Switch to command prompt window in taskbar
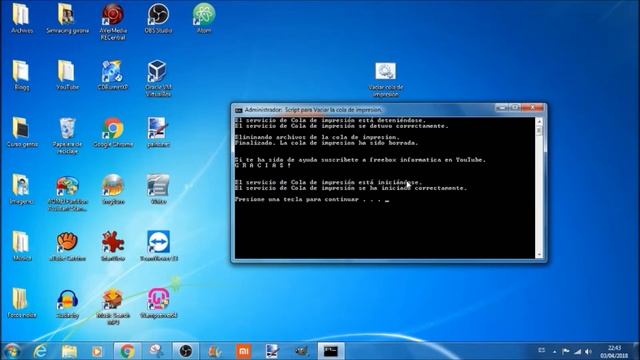 point(331,351)
